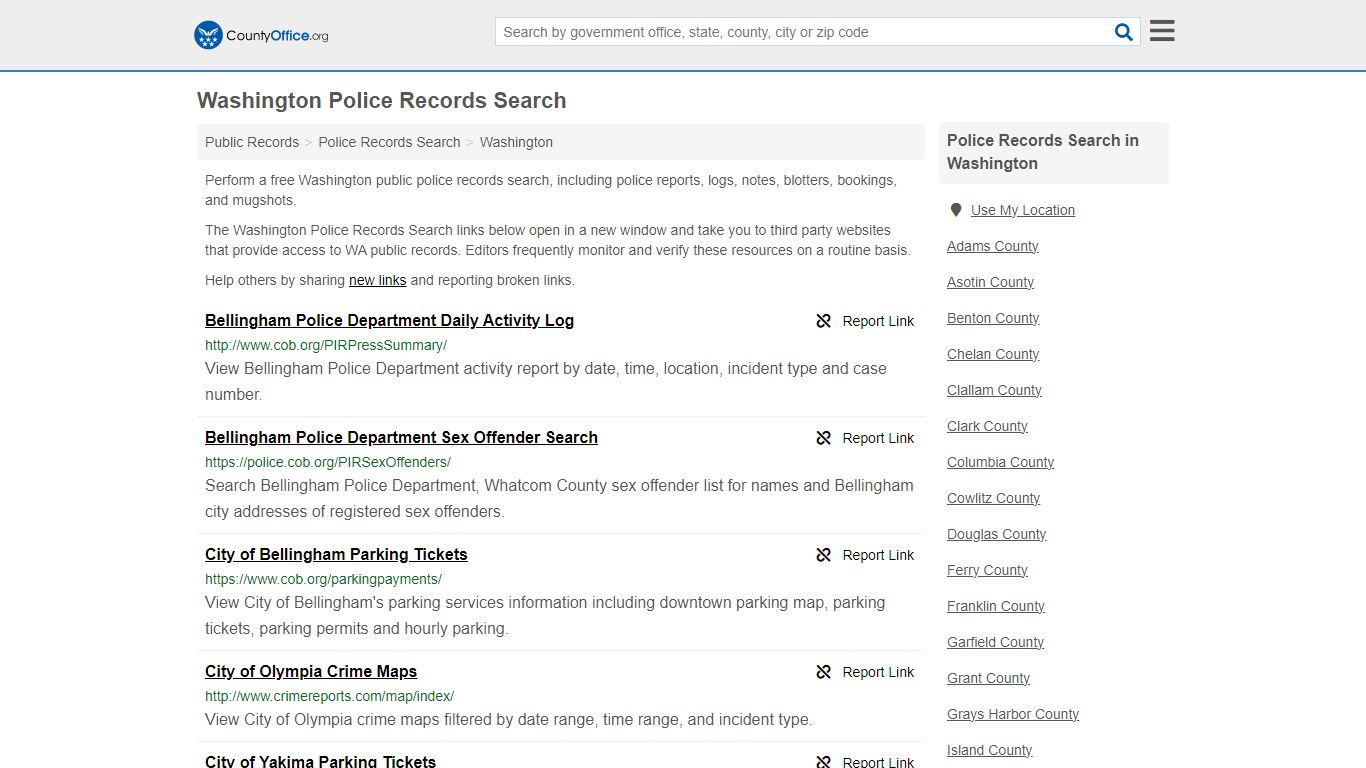Open City of Bellingham Parking Tickets
Image resolution: width=1366 pixels, height=768 pixels.
pos(336,554)
